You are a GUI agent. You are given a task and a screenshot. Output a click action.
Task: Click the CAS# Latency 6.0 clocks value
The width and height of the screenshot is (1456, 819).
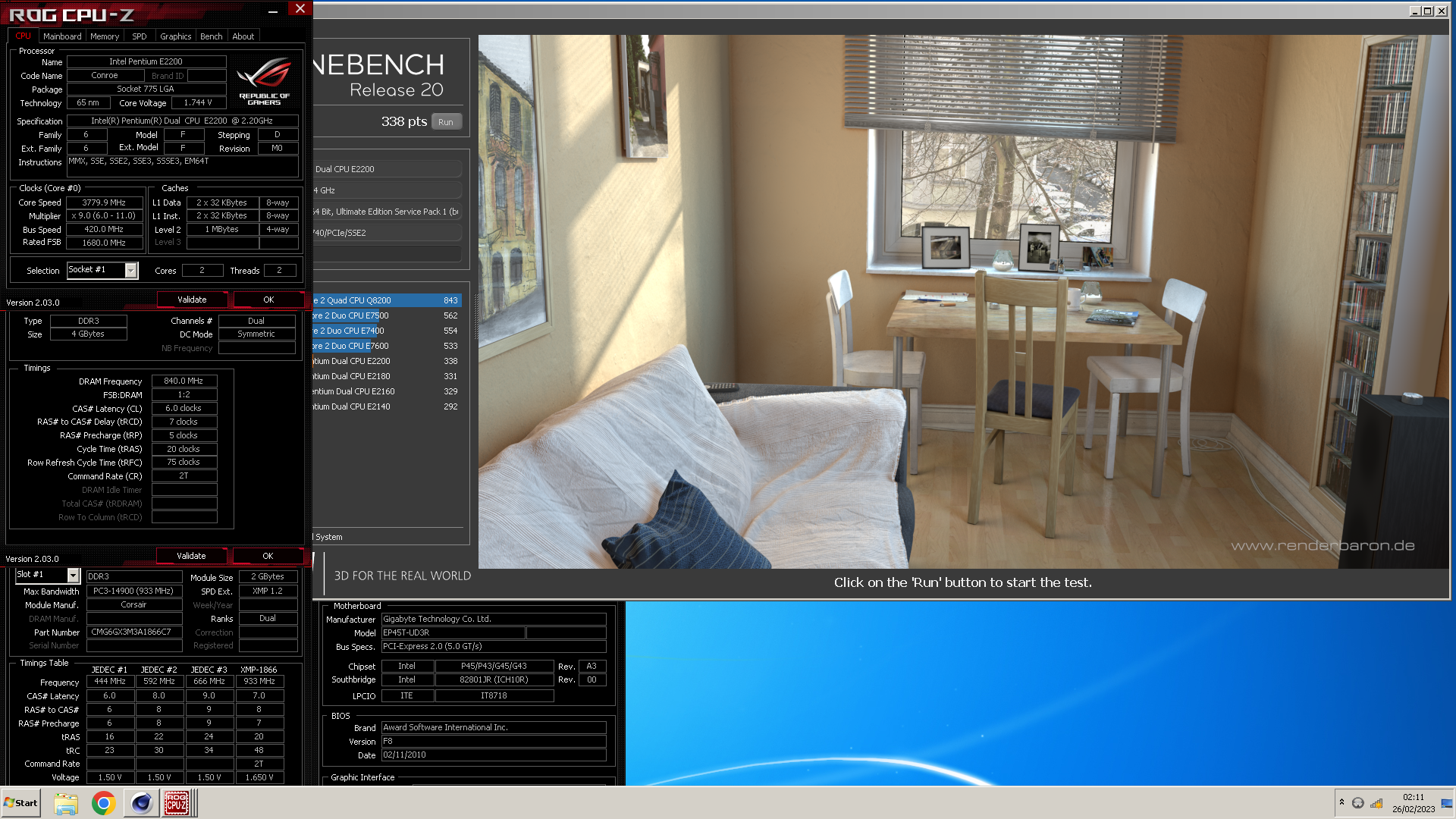184,408
